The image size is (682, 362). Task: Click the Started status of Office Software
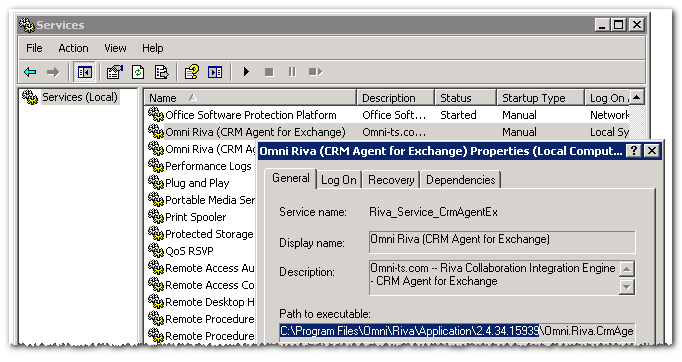[458, 115]
